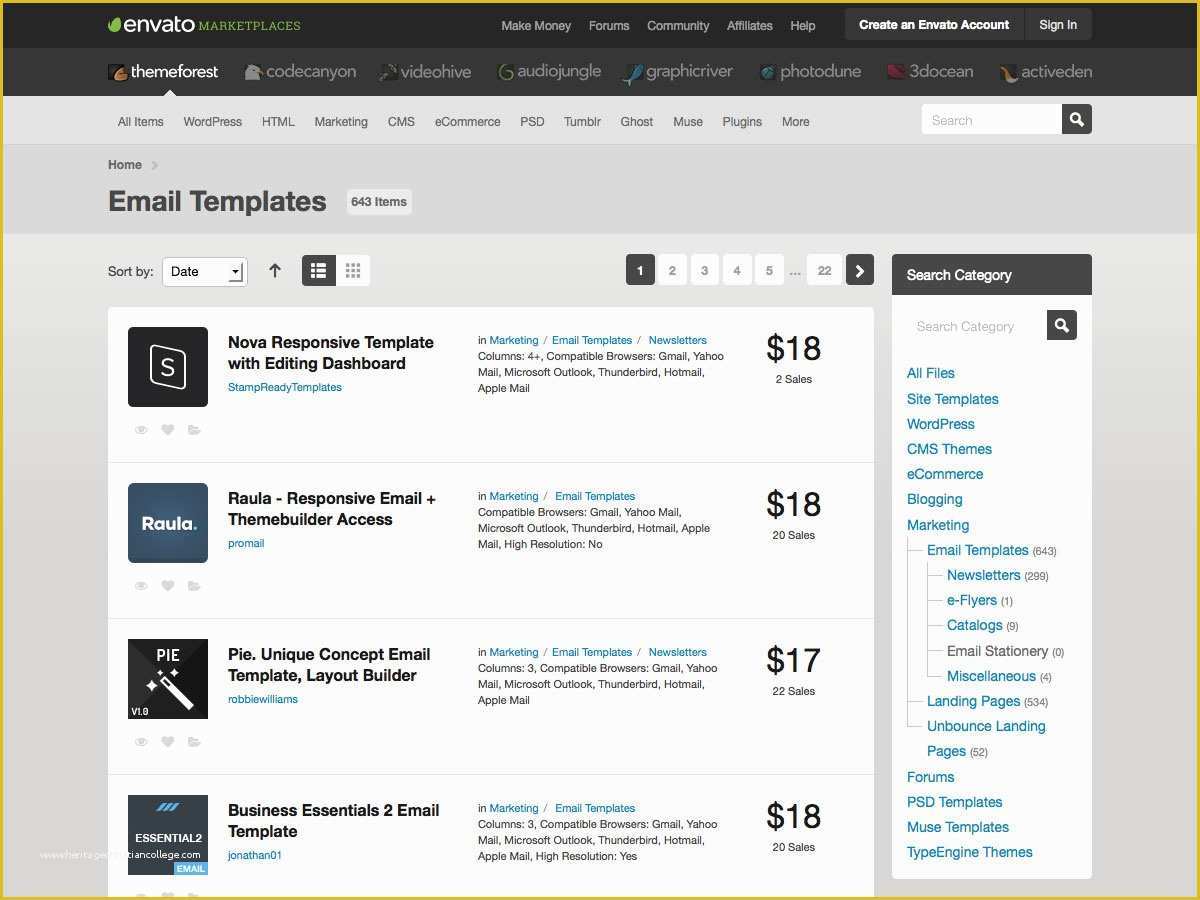Image resolution: width=1200 pixels, height=900 pixels.
Task: Click the preview eye icon for Nova template
Action: tap(141, 430)
